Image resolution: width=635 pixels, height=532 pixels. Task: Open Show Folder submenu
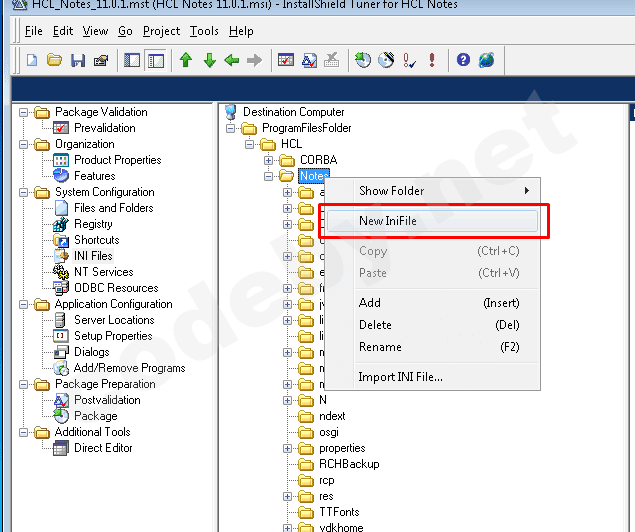tap(391, 191)
